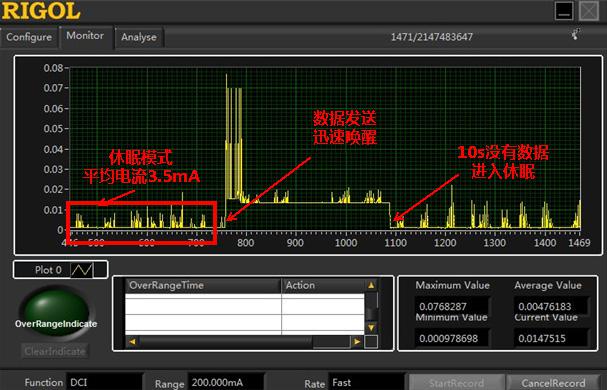
Task: Click the left arrow of the horizontal table scrollbar
Action: click(132, 342)
